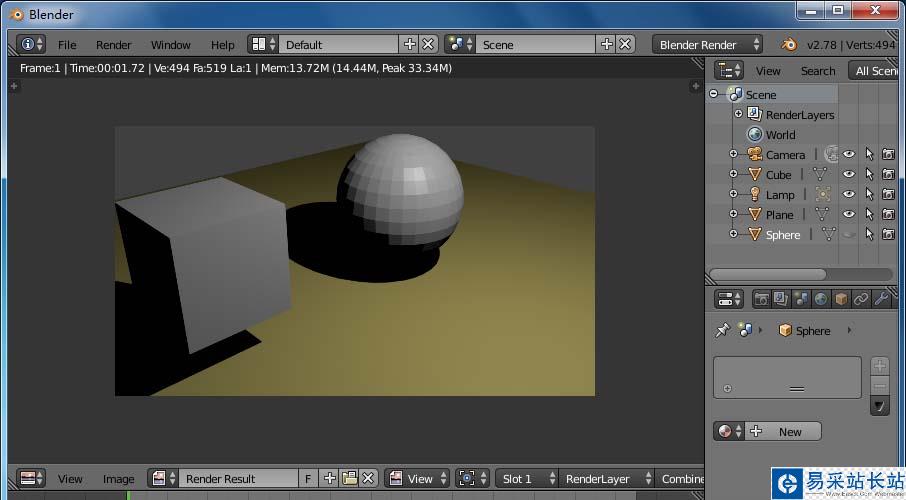The image size is (906, 500).
Task: Click the Search button in the outliner header
Action: pyautogui.click(x=817, y=71)
